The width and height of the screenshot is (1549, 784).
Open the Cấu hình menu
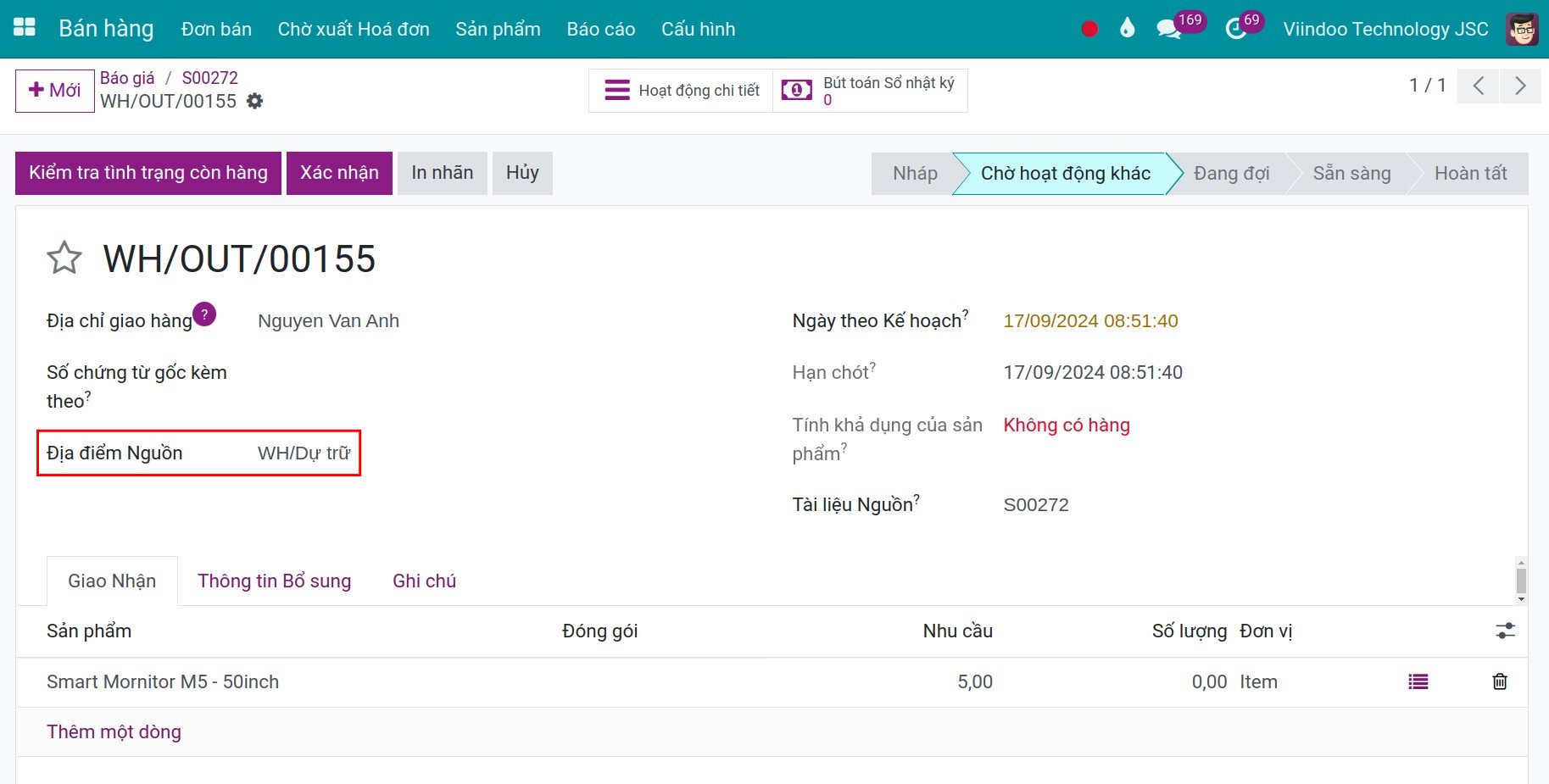pos(698,29)
